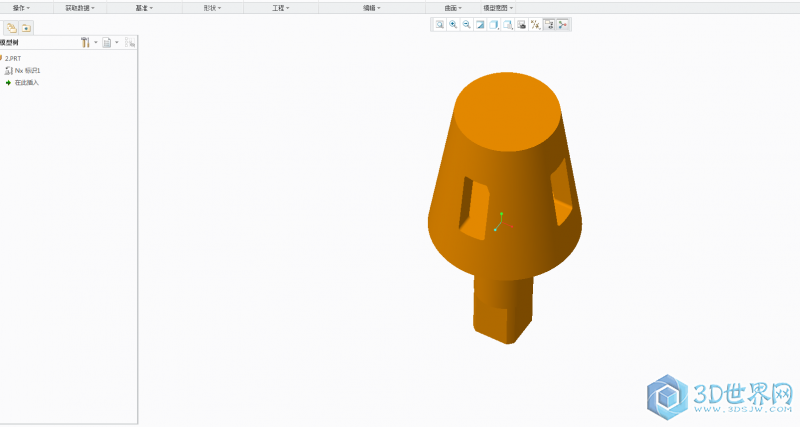Open dropdown arrow beside tree settings hammer
800x427 pixels.
pyautogui.click(x=95, y=42)
